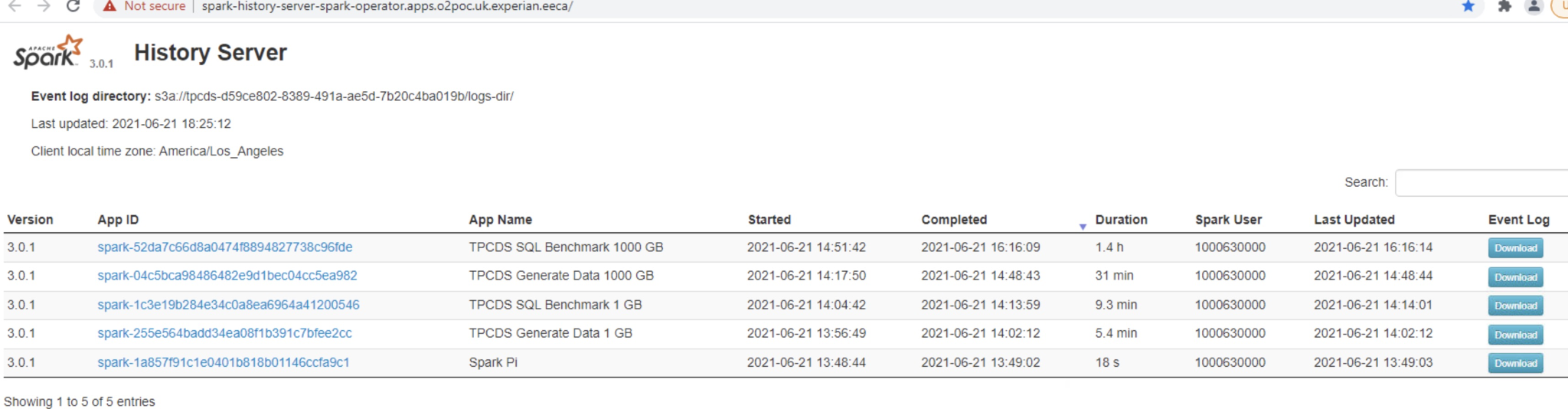Download event log for Spark Pi
Screen dimensions: 1568x409
[1515, 363]
